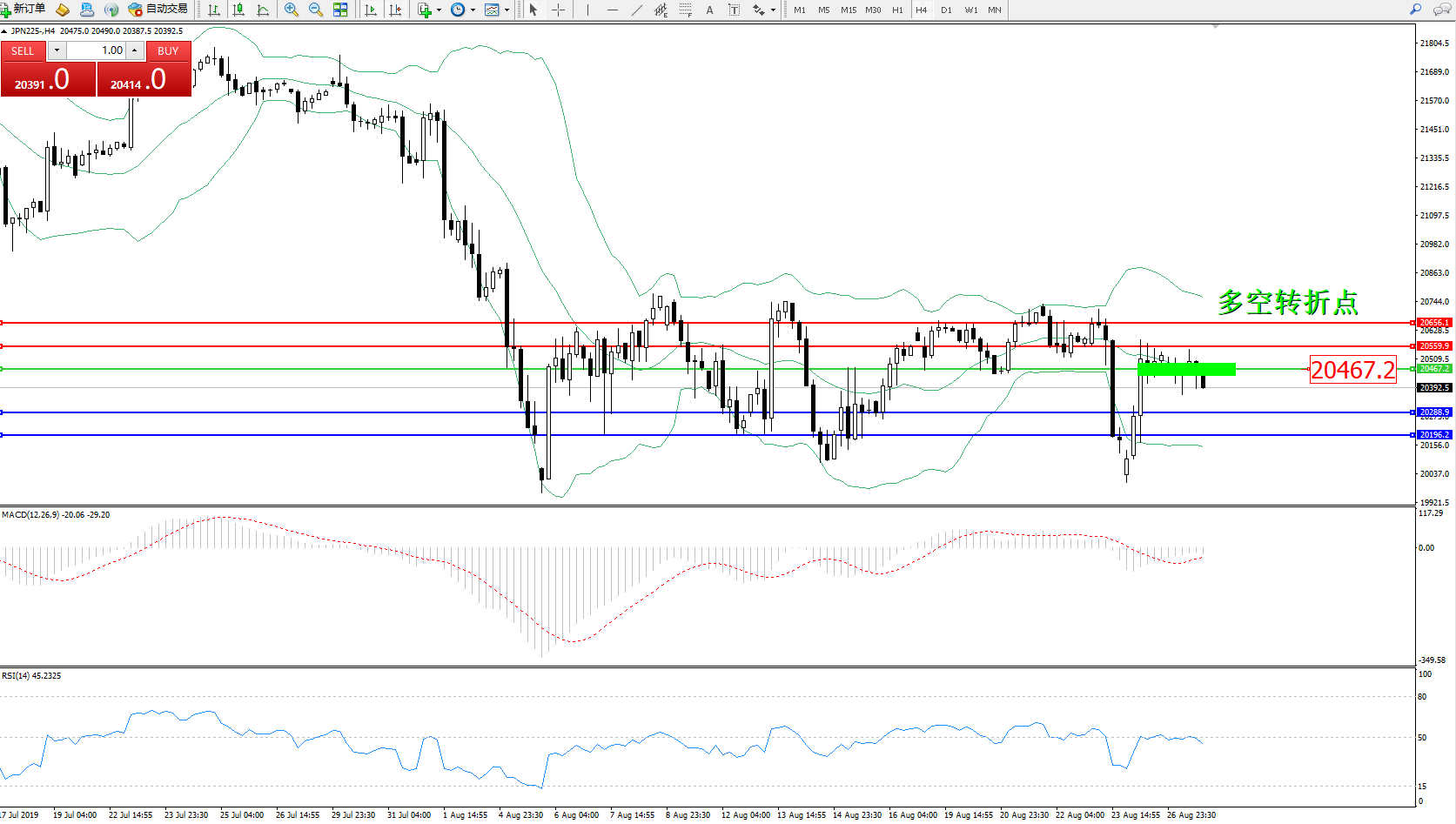This screenshot has height=824, width=1456.
Task: Toggle Auto Trading (自动交易)
Action: pos(158,10)
